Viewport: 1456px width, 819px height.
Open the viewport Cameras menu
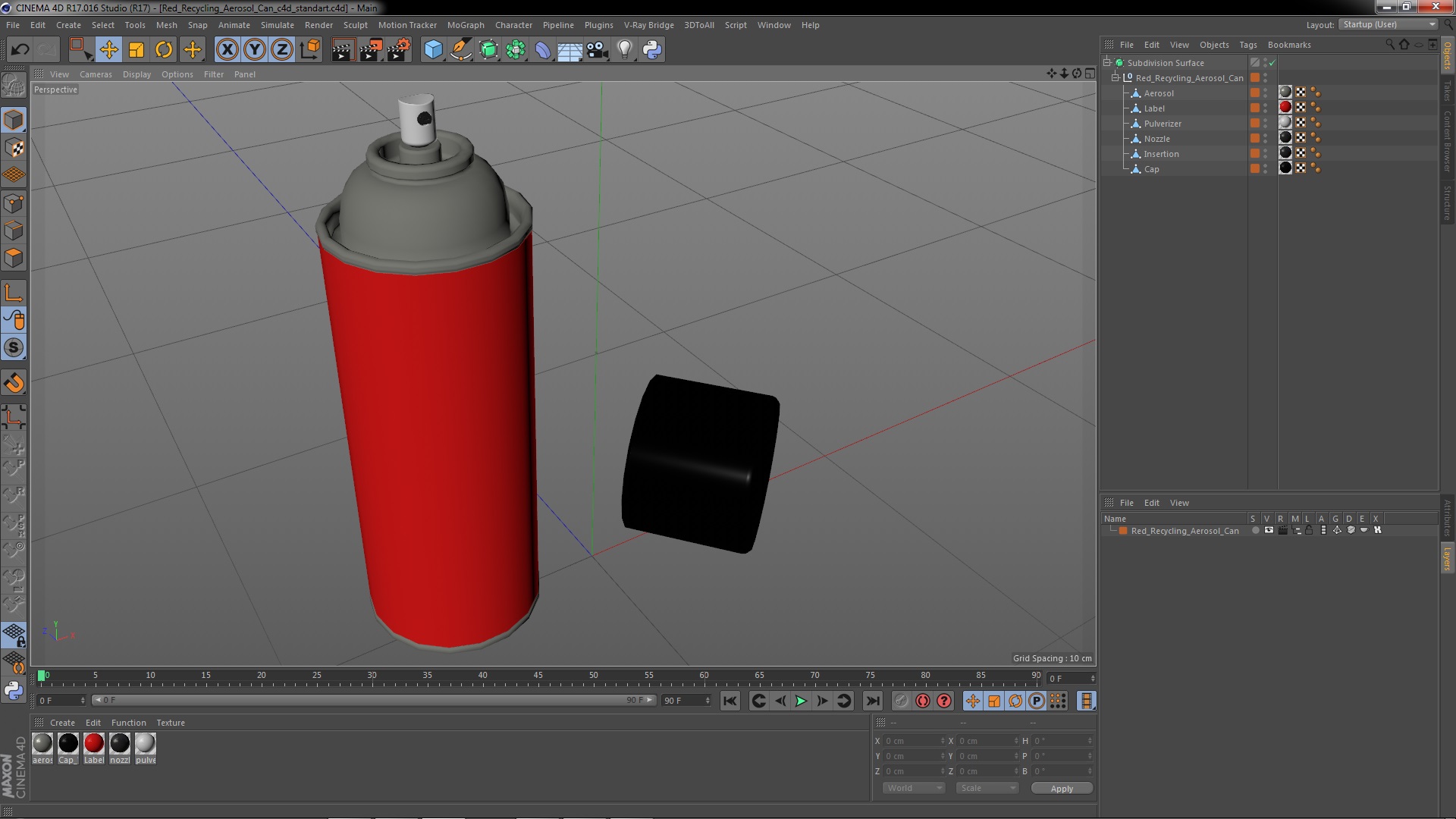(96, 74)
